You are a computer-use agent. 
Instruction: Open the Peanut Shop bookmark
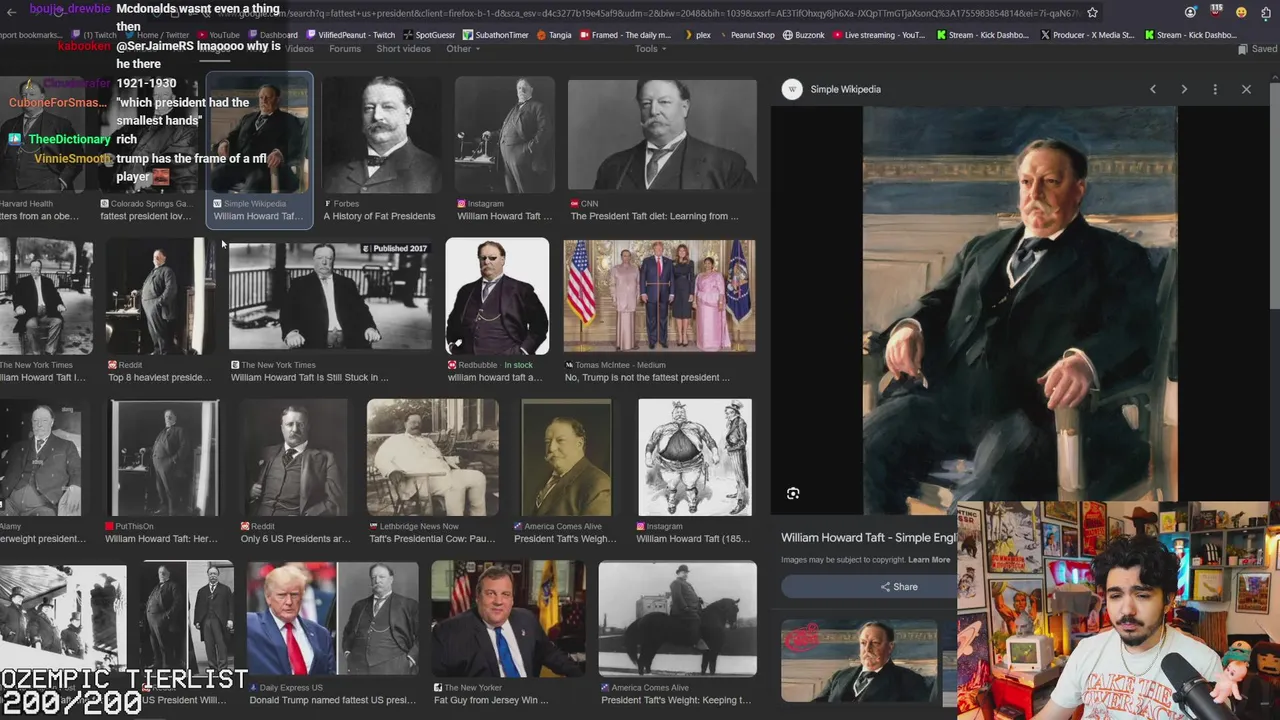pos(746,35)
